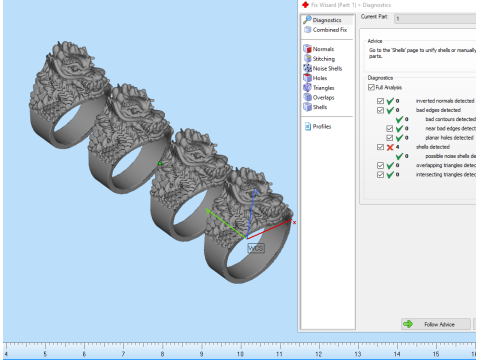Select the Stitching icon
480x360 pixels.
tap(307, 58)
